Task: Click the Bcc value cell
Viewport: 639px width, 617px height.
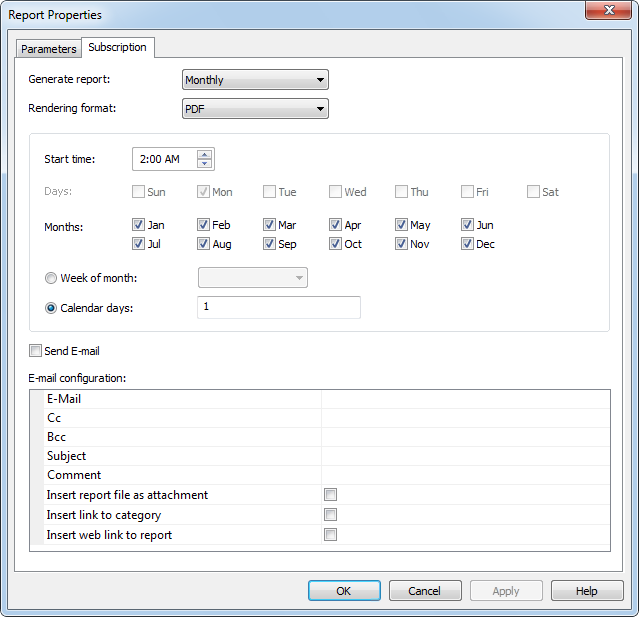Action: 465,437
